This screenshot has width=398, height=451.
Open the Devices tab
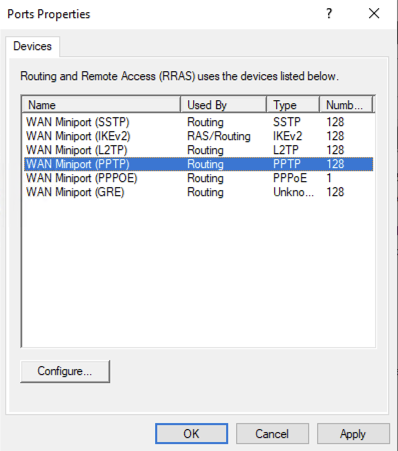32,46
